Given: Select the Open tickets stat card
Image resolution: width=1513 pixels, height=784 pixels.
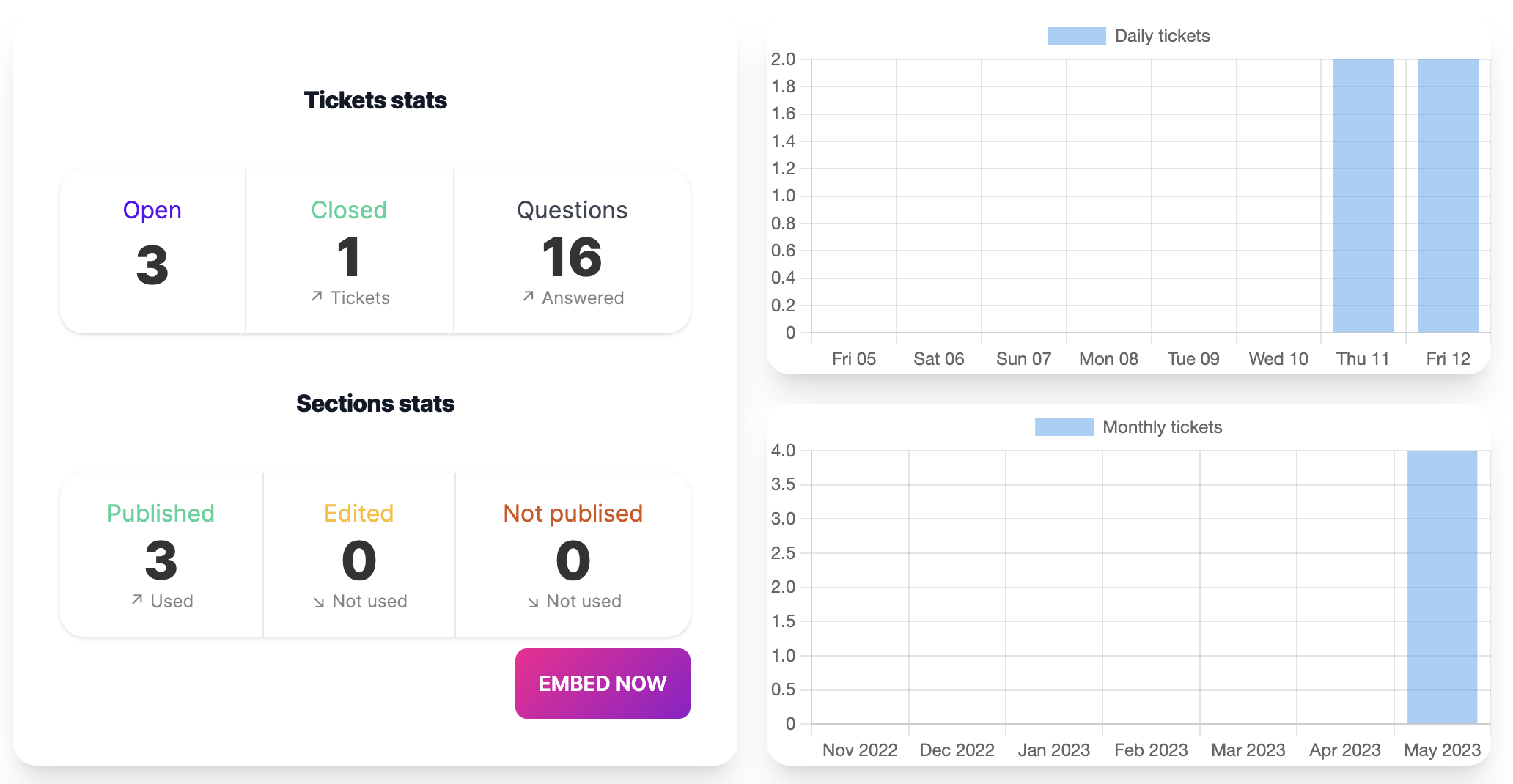Looking at the screenshot, I should click(152, 251).
